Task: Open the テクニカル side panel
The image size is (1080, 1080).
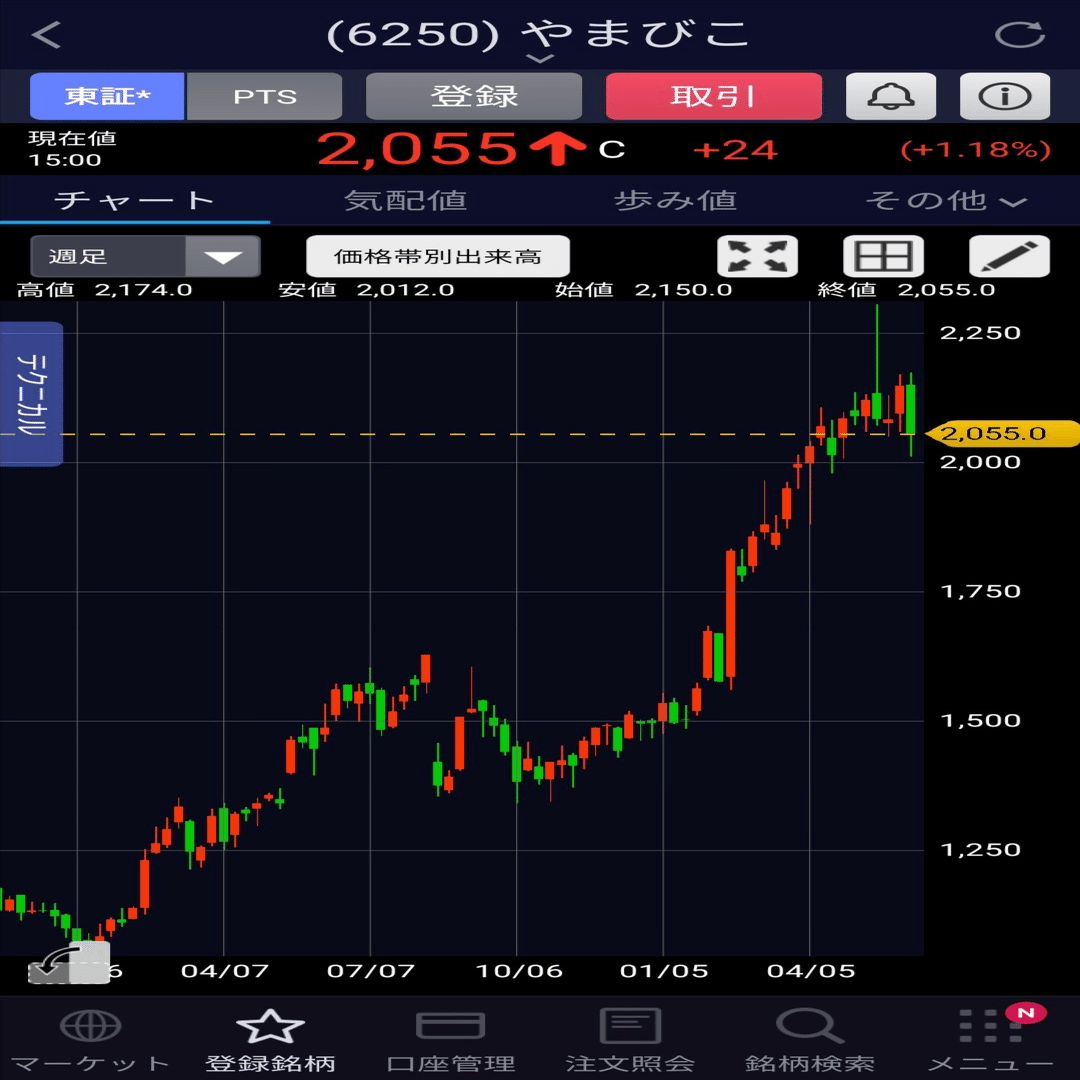Action: click(x=31, y=394)
